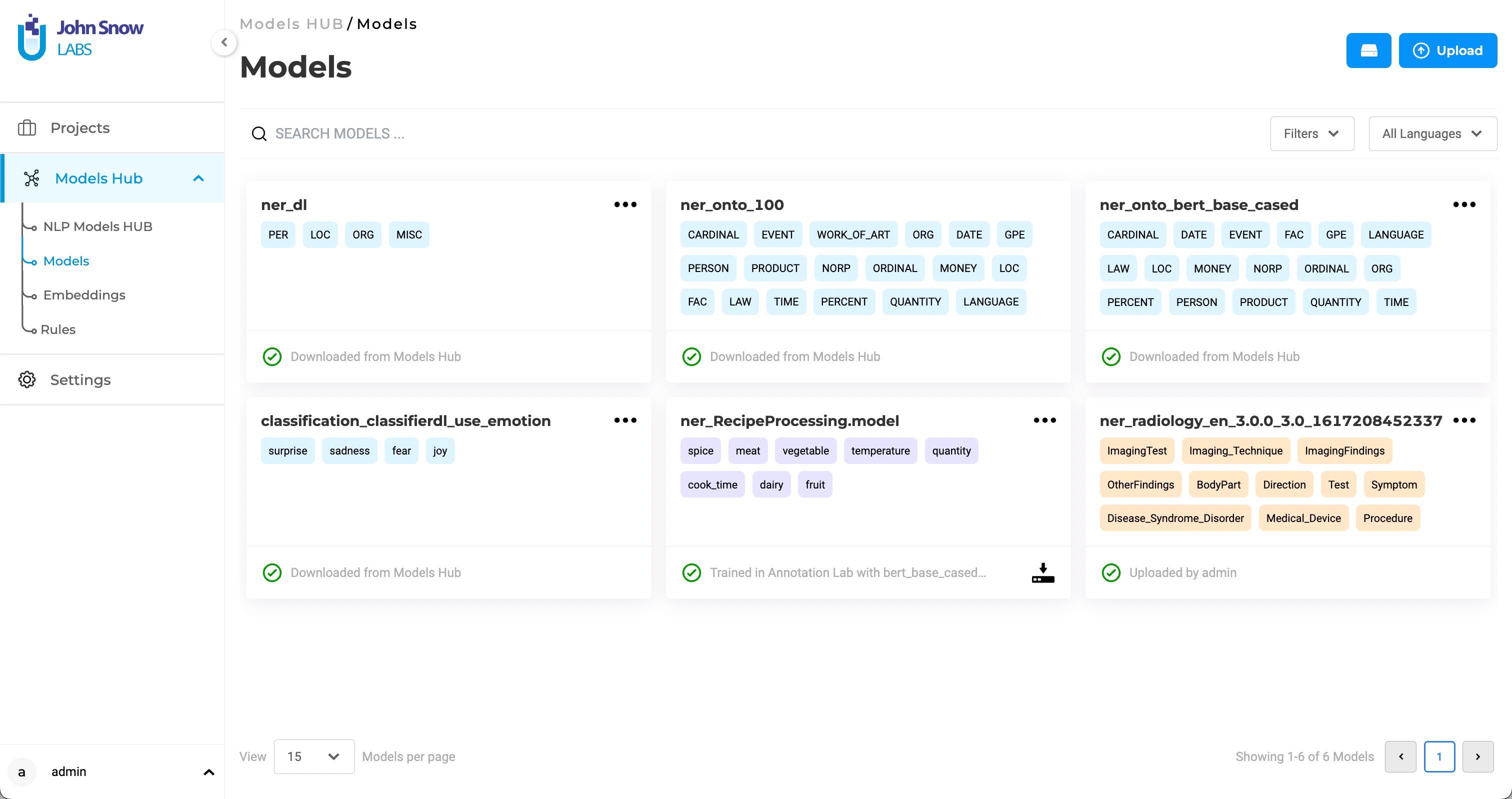Screen dimensions: 1512x799
Task: Click the Disease_Syndrome_Disorder label tag
Action: coord(1175,518)
